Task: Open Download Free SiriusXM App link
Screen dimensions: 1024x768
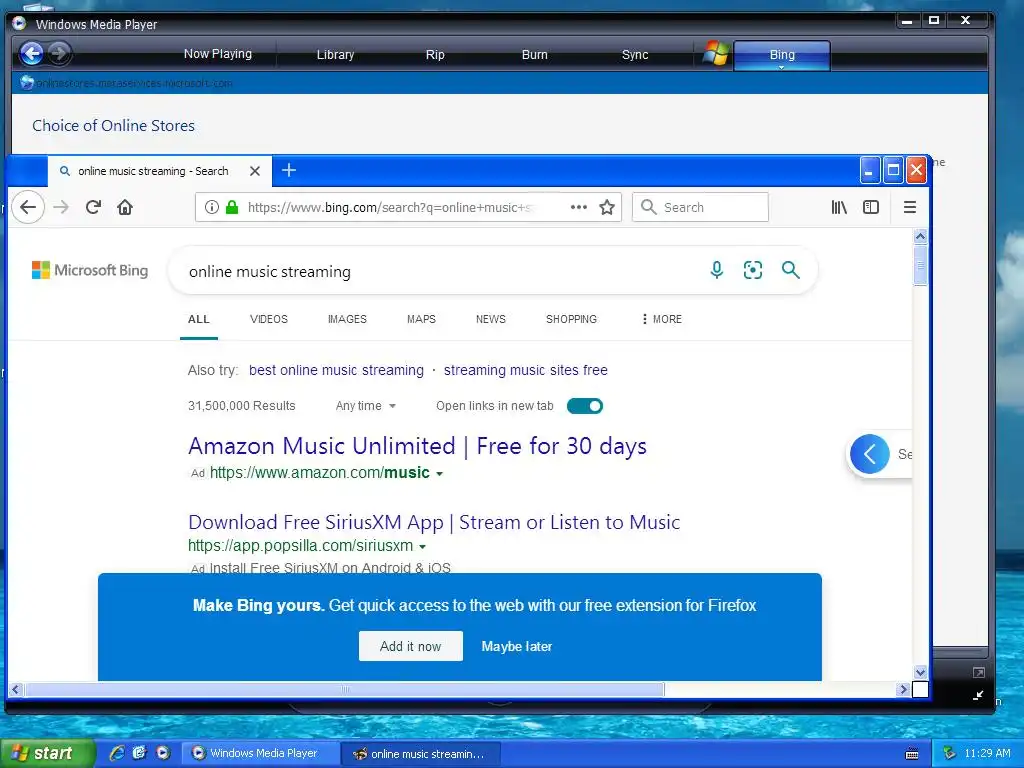Action: (434, 522)
